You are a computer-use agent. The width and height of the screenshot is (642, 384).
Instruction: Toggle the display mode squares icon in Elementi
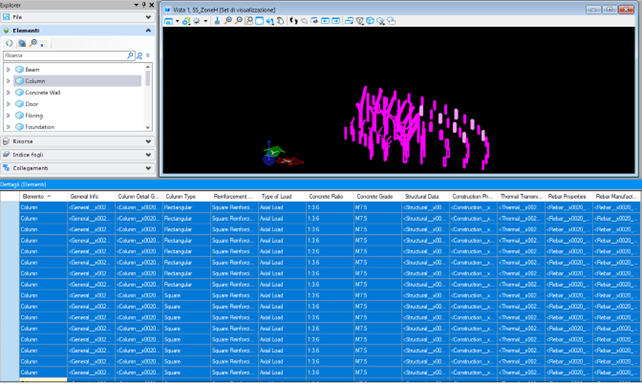(x=44, y=43)
